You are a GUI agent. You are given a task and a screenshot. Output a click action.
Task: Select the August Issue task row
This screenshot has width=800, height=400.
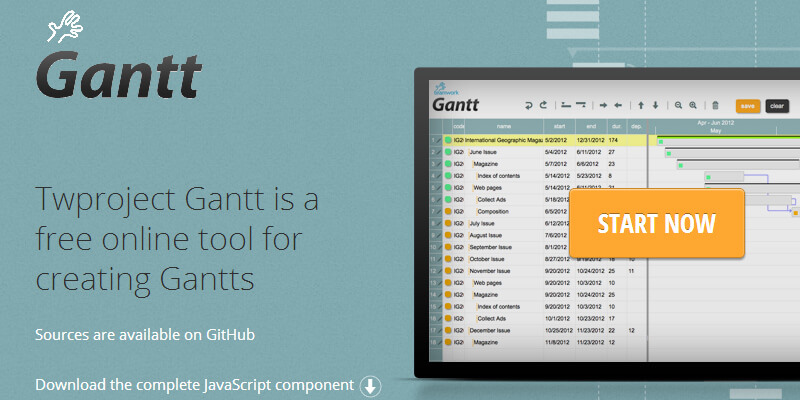[x=538, y=235]
